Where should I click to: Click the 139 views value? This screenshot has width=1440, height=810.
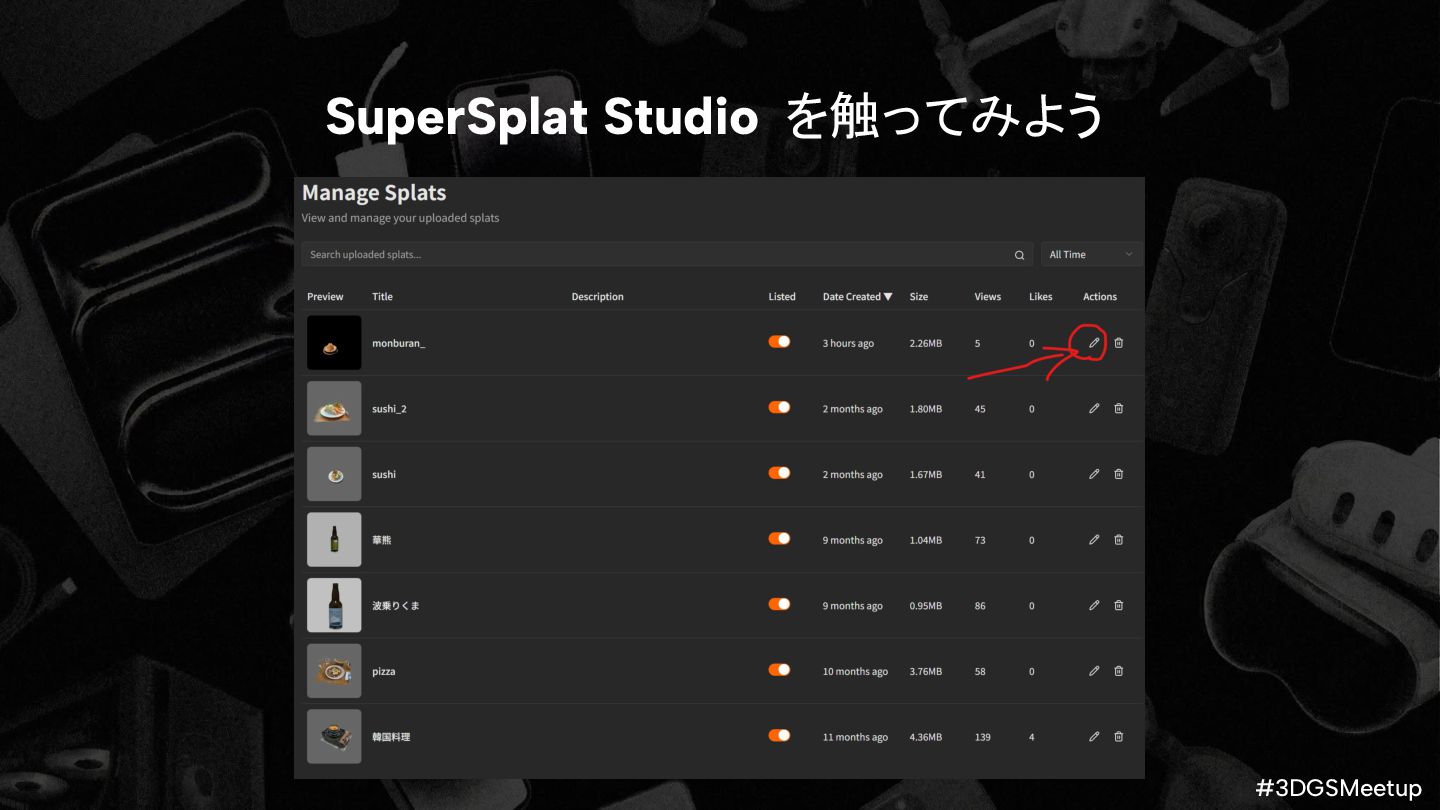coord(983,737)
